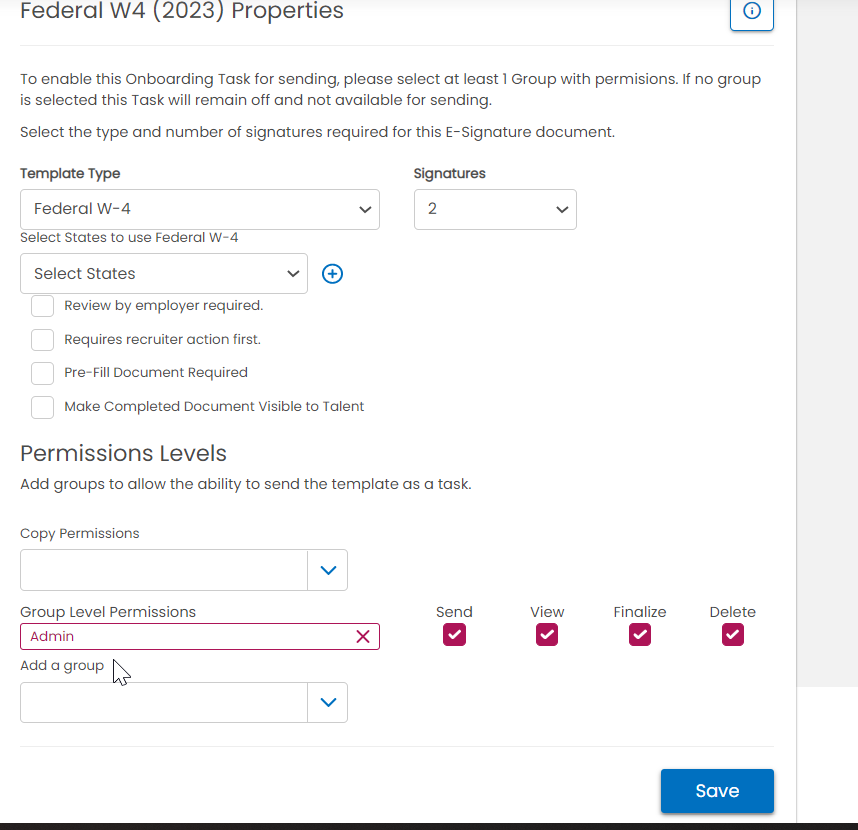858x830 pixels.
Task: Toggle Make Completed Document Visible to Talent
Action: coord(42,407)
